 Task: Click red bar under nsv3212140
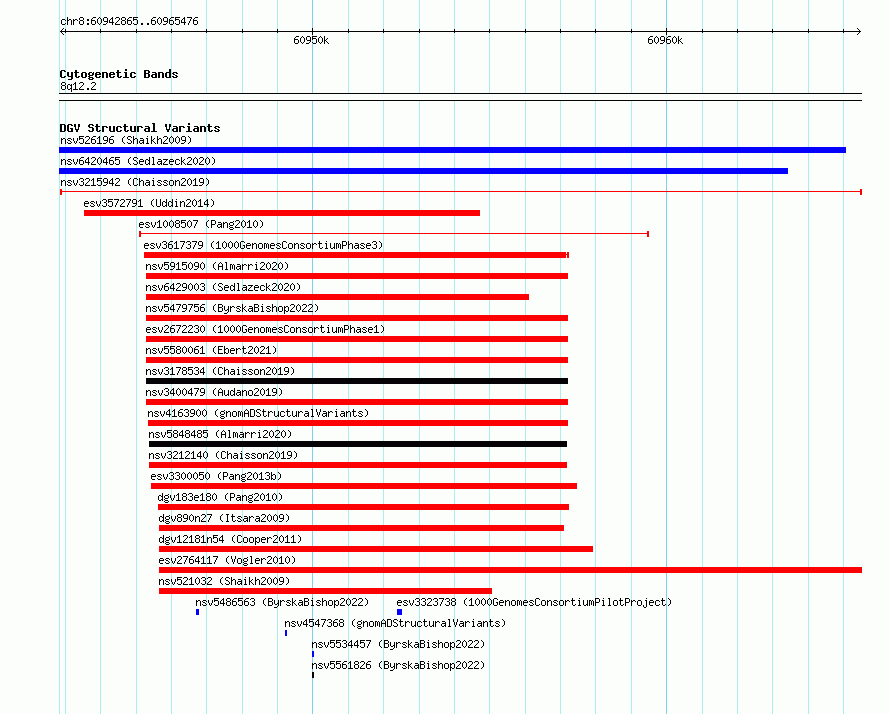coord(358,465)
